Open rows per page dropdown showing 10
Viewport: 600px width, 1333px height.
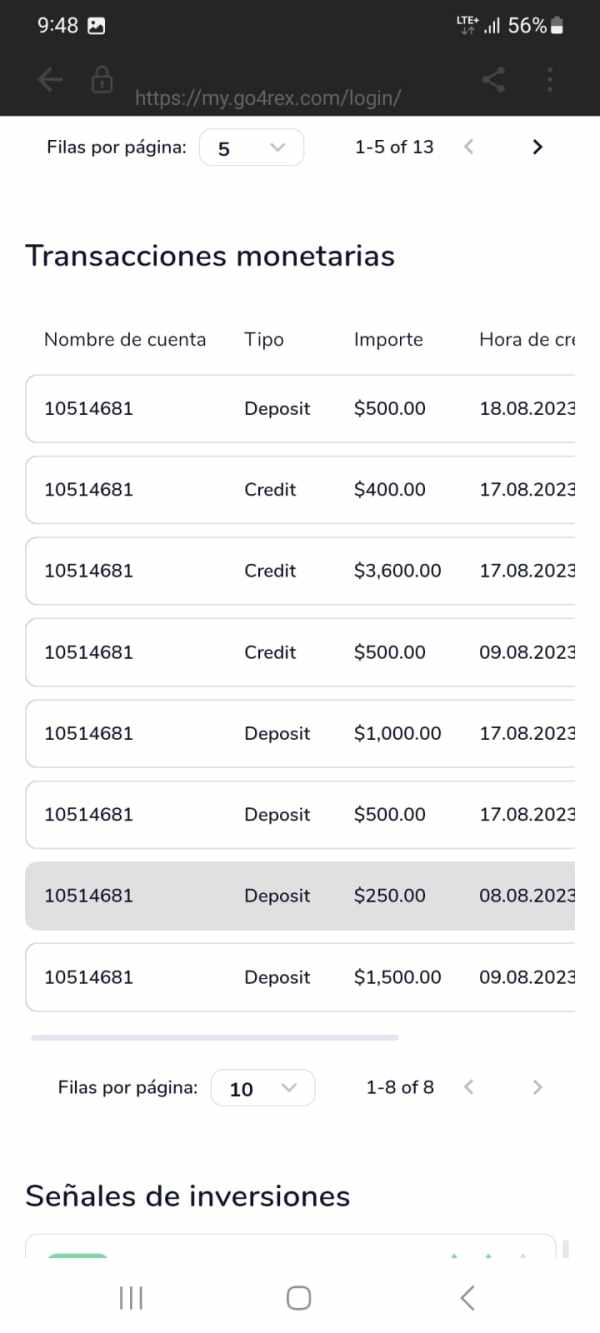[x=262, y=1088]
